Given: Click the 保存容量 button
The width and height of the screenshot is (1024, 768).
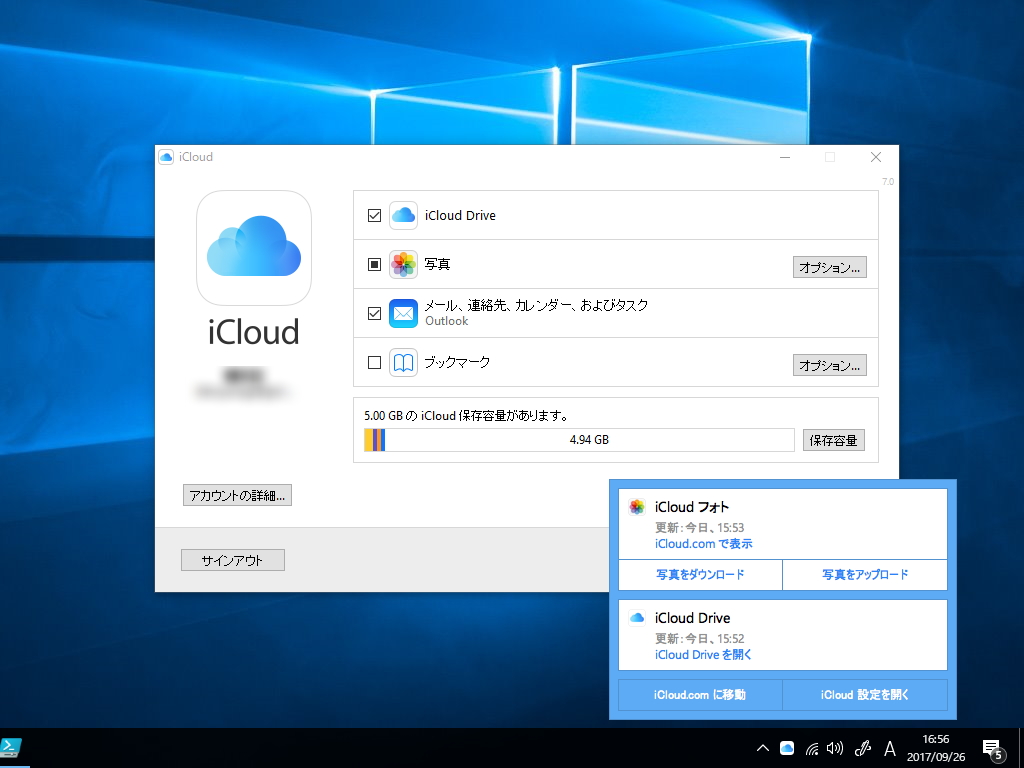Looking at the screenshot, I should coord(833,439).
